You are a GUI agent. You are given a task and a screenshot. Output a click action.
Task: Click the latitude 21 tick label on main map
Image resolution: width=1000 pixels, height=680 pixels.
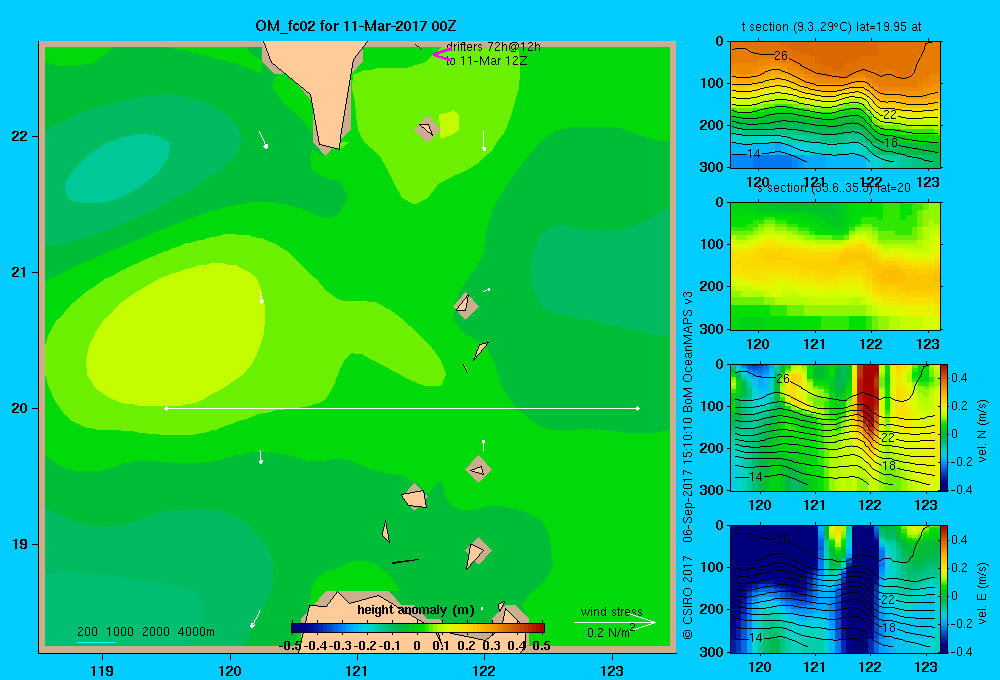click(x=20, y=272)
